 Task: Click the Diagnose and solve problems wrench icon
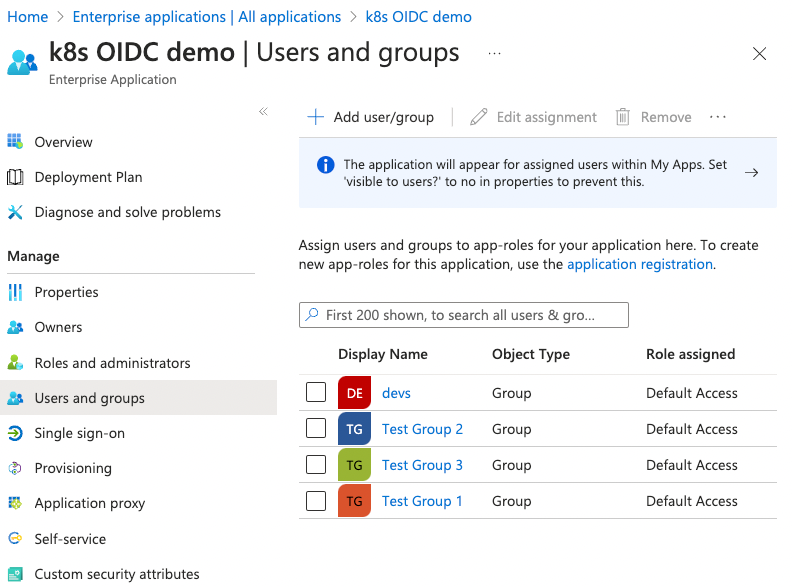pyautogui.click(x=15, y=212)
